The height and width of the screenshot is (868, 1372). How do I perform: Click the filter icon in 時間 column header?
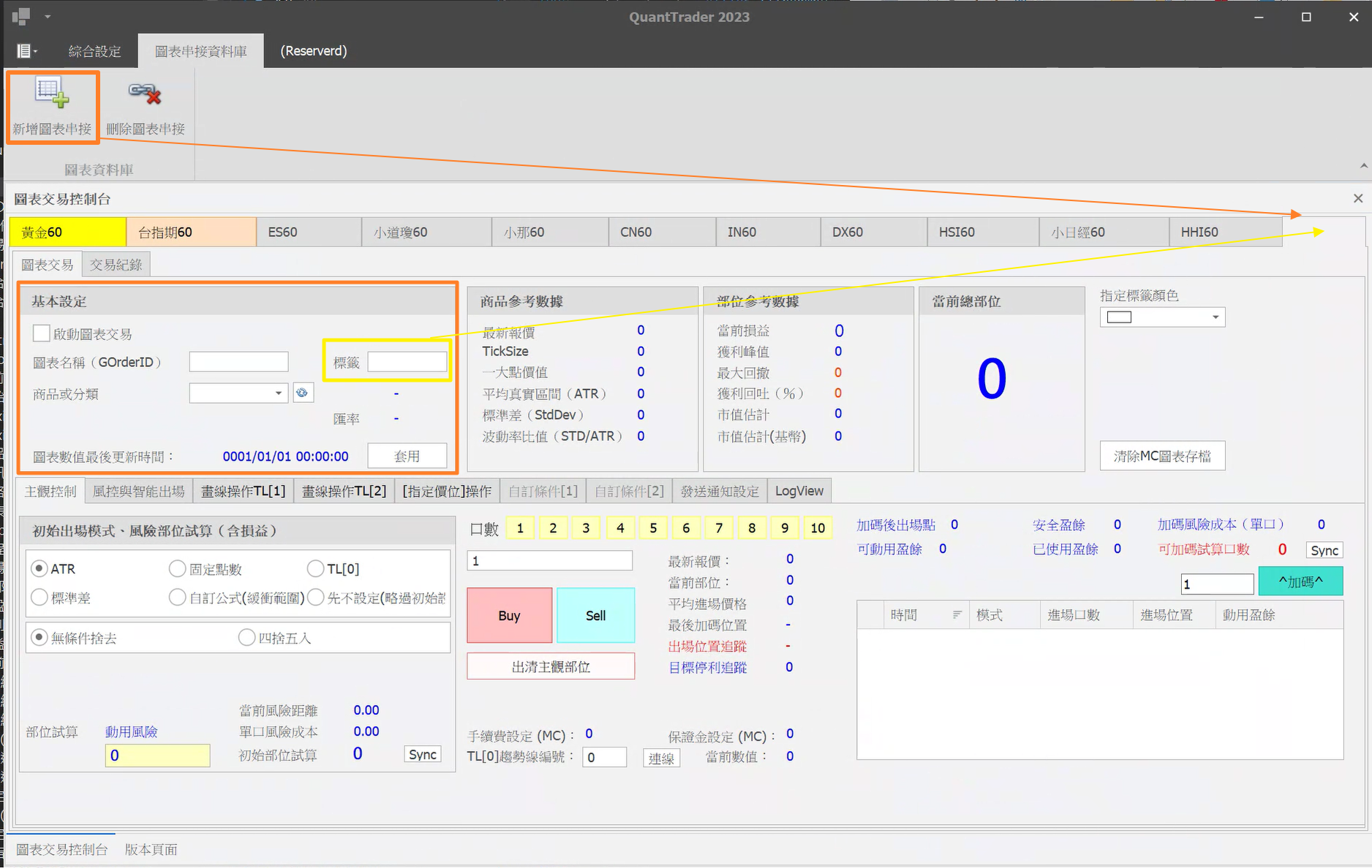tap(957, 615)
